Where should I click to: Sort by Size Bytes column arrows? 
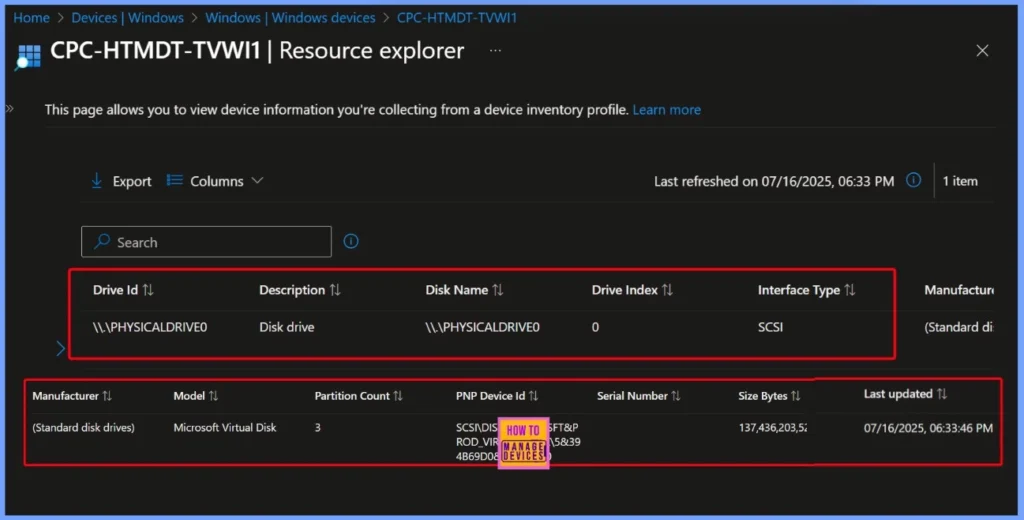(x=795, y=396)
